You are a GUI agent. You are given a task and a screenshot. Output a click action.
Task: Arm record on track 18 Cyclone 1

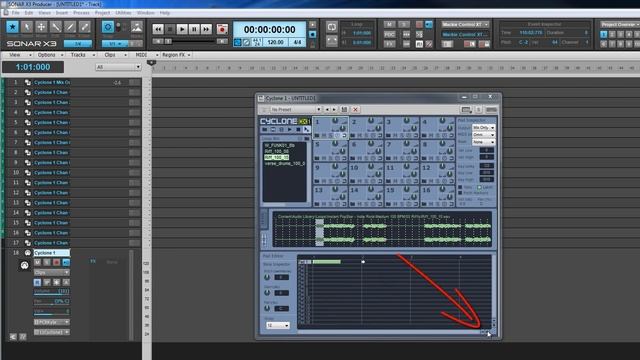click(56, 262)
